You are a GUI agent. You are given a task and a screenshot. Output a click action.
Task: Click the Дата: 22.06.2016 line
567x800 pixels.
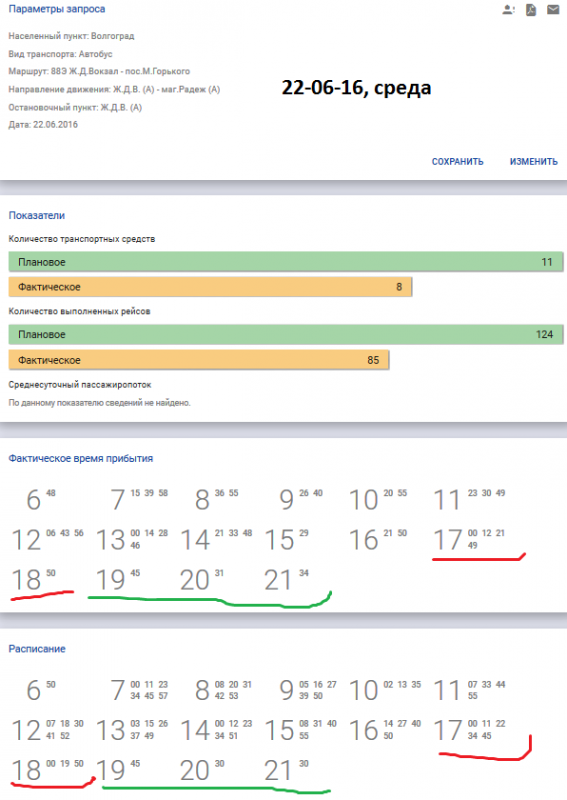(x=43, y=124)
